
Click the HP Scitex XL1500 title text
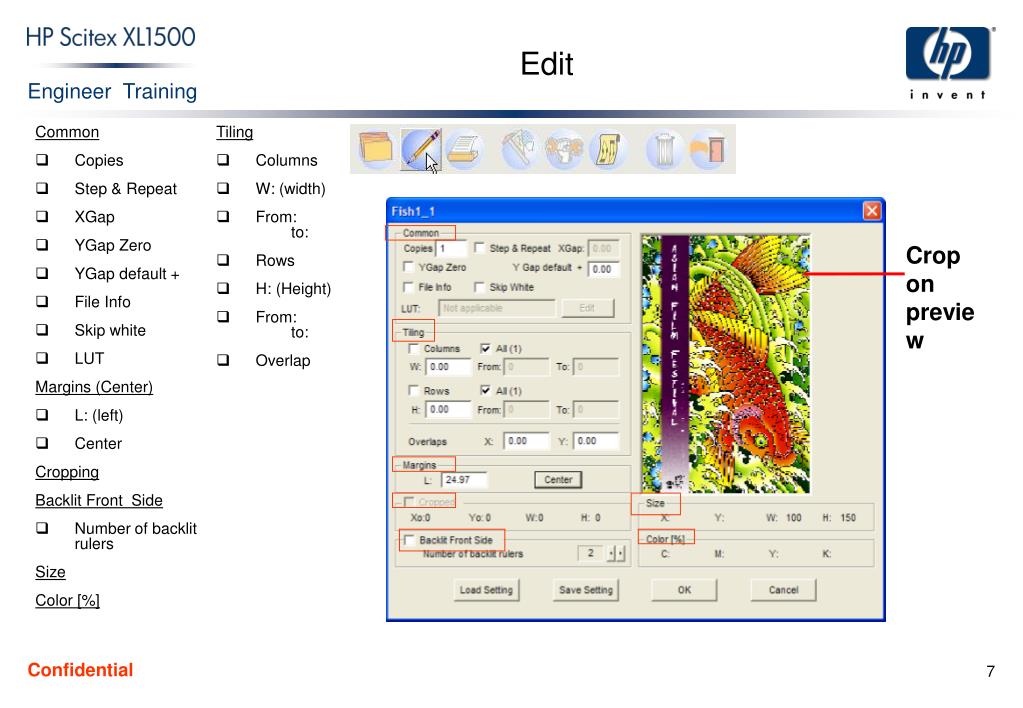pyautogui.click(x=110, y=37)
